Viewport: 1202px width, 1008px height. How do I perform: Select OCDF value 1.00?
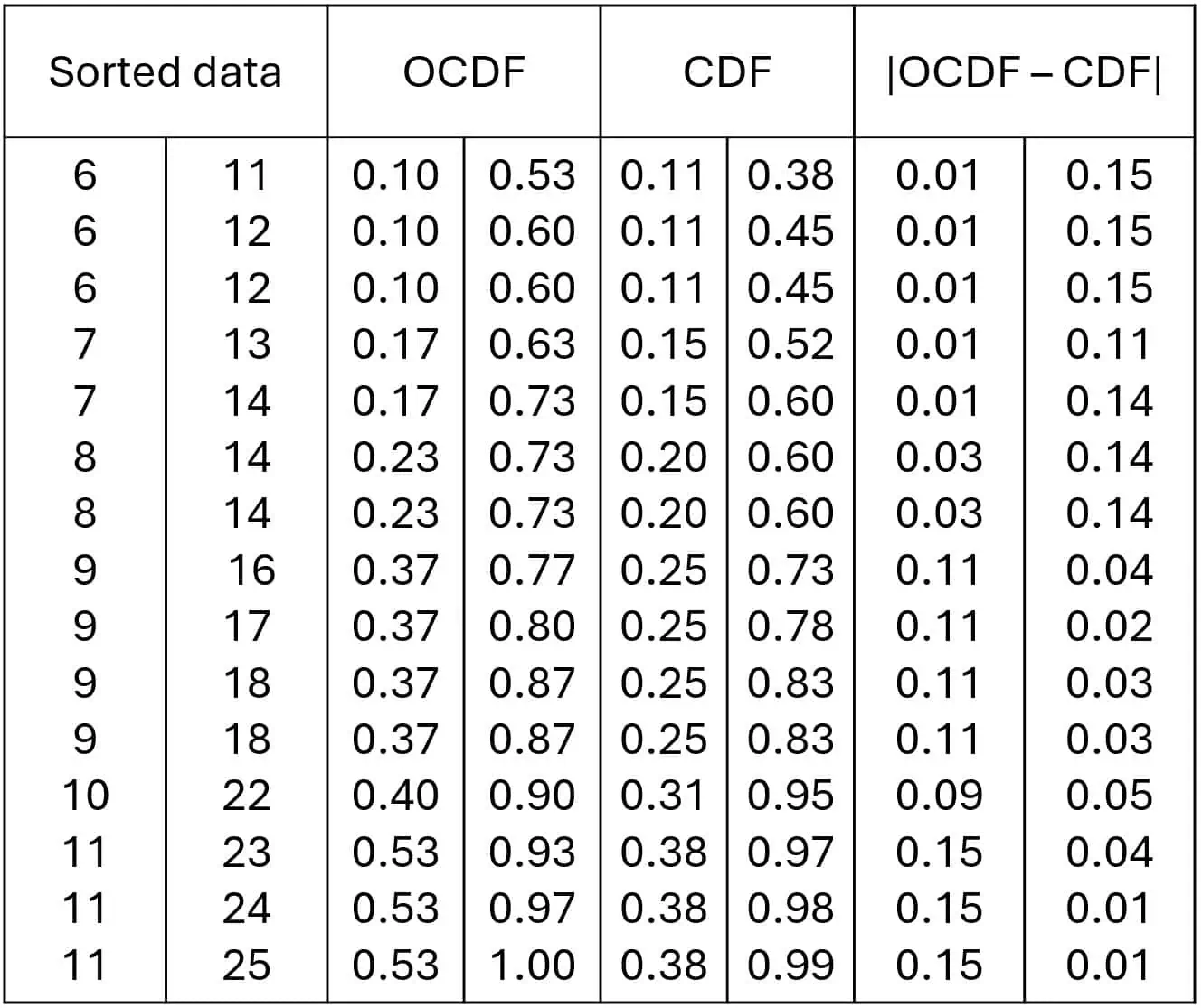532,965
